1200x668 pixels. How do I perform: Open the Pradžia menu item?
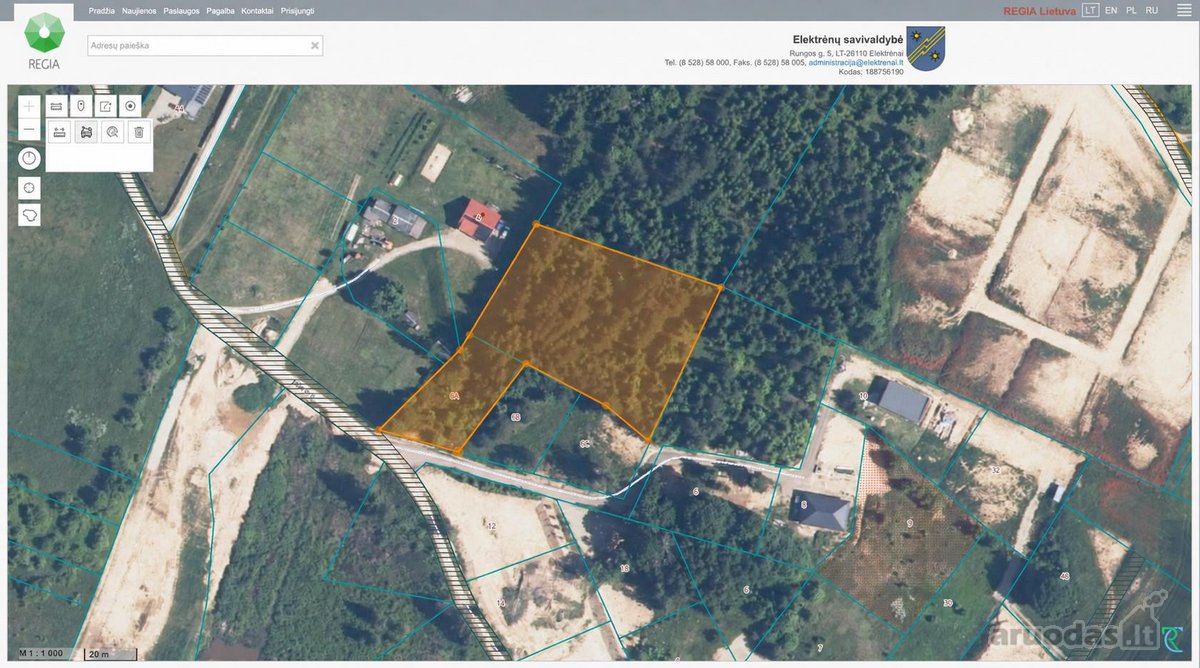[102, 10]
